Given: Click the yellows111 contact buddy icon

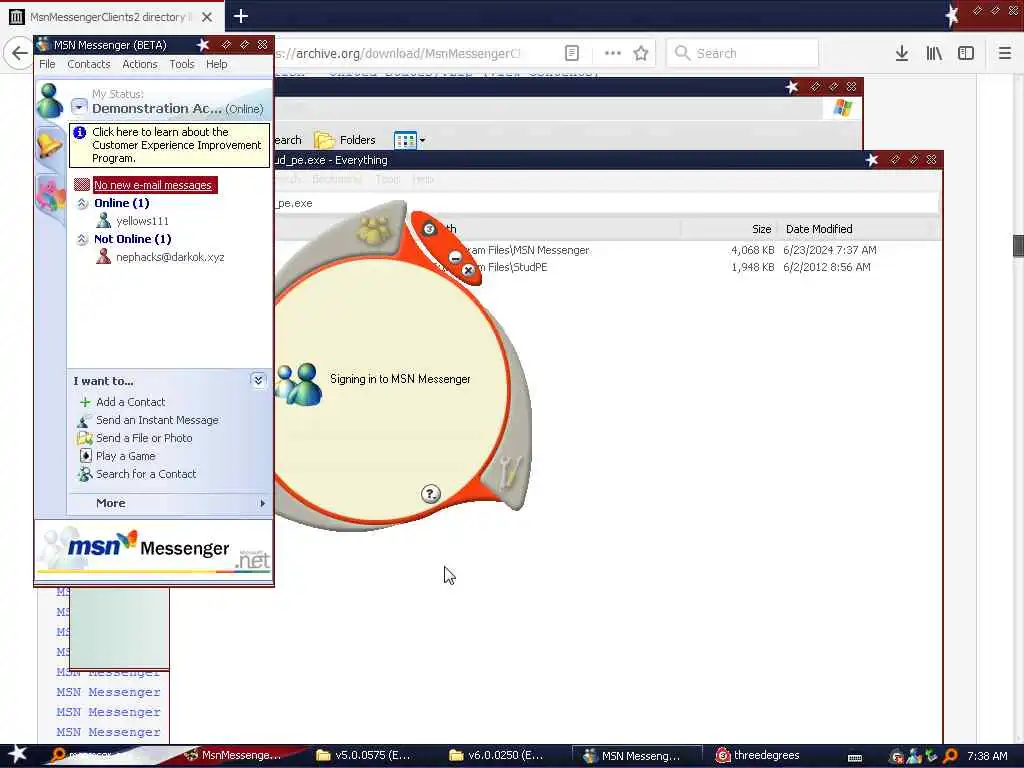Looking at the screenshot, I should tap(103, 221).
